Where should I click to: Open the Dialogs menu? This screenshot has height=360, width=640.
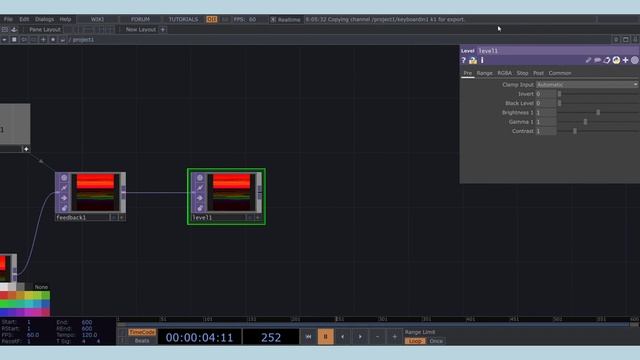coord(44,19)
